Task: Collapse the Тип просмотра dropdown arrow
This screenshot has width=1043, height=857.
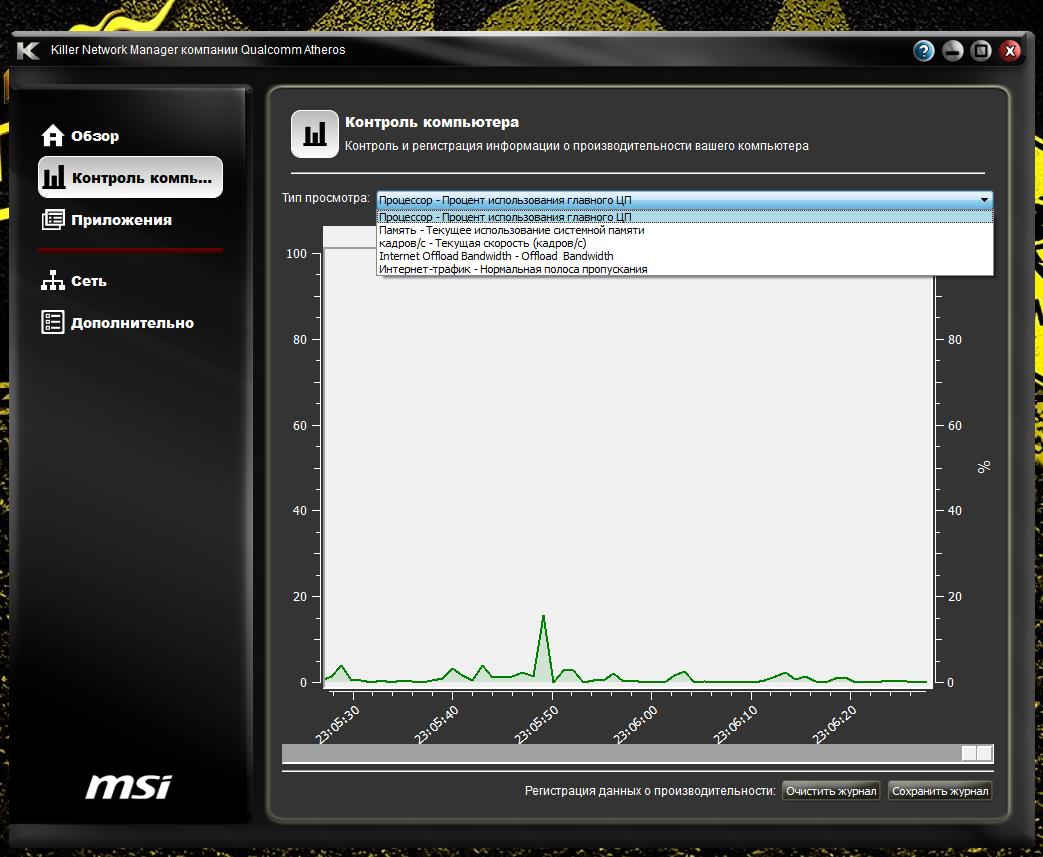Action: pos(984,200)
